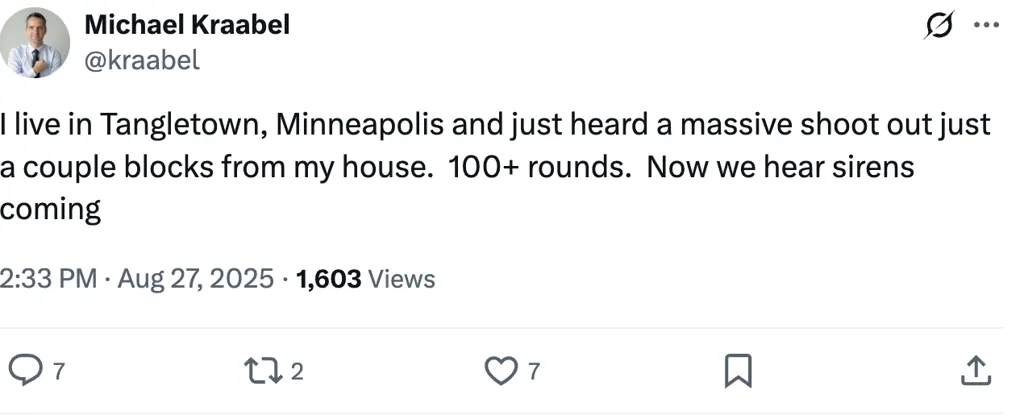Open the @kraabel handle link
The width and height of the screenshot is (1024, 420).
(143, 59)
